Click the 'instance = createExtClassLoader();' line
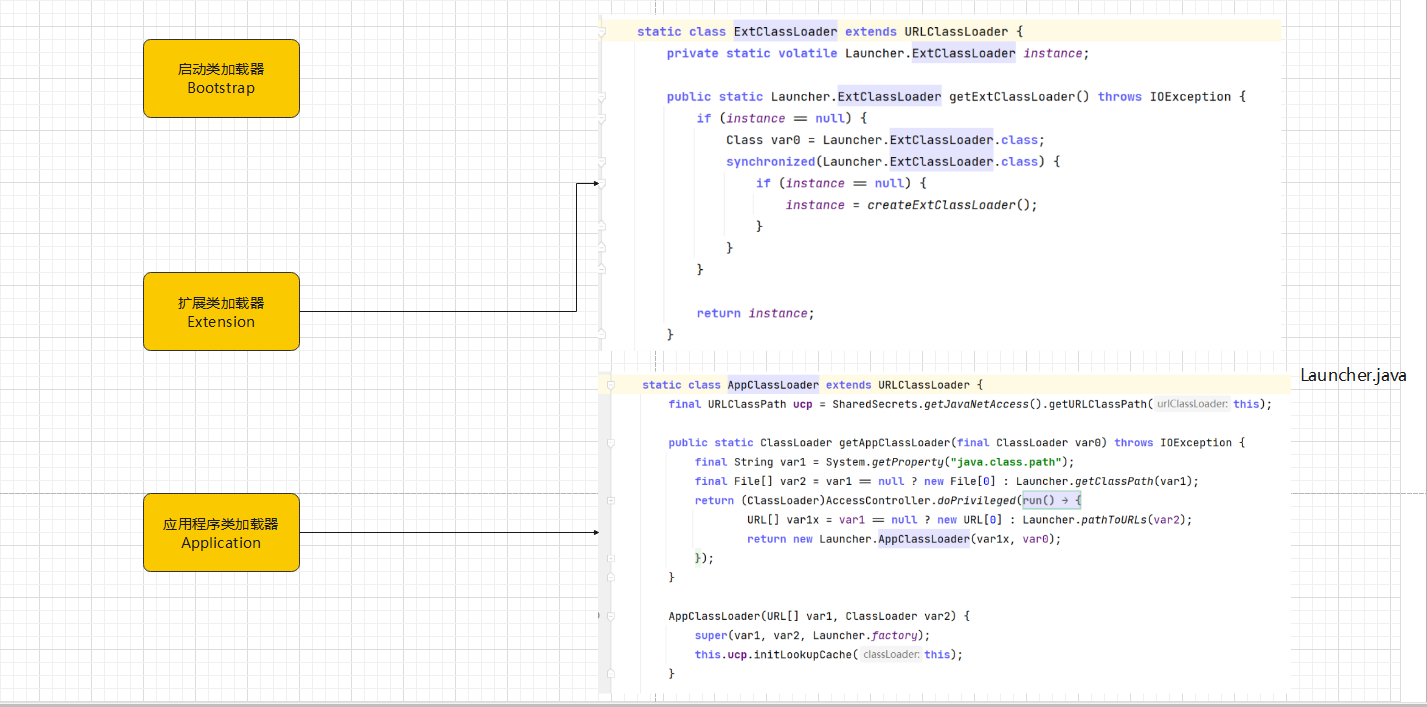 912,205
